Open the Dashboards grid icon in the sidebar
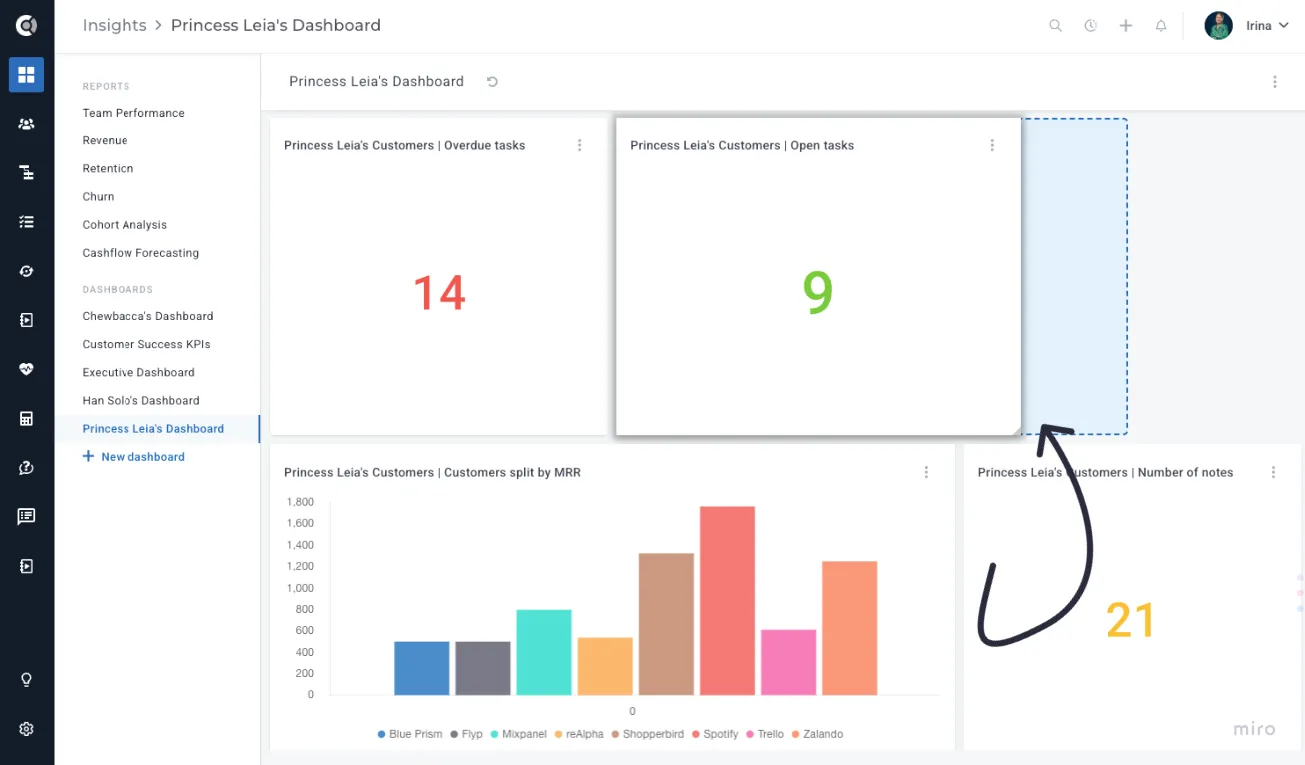This screenshot has height=765, width=1305. coord(27,75)
